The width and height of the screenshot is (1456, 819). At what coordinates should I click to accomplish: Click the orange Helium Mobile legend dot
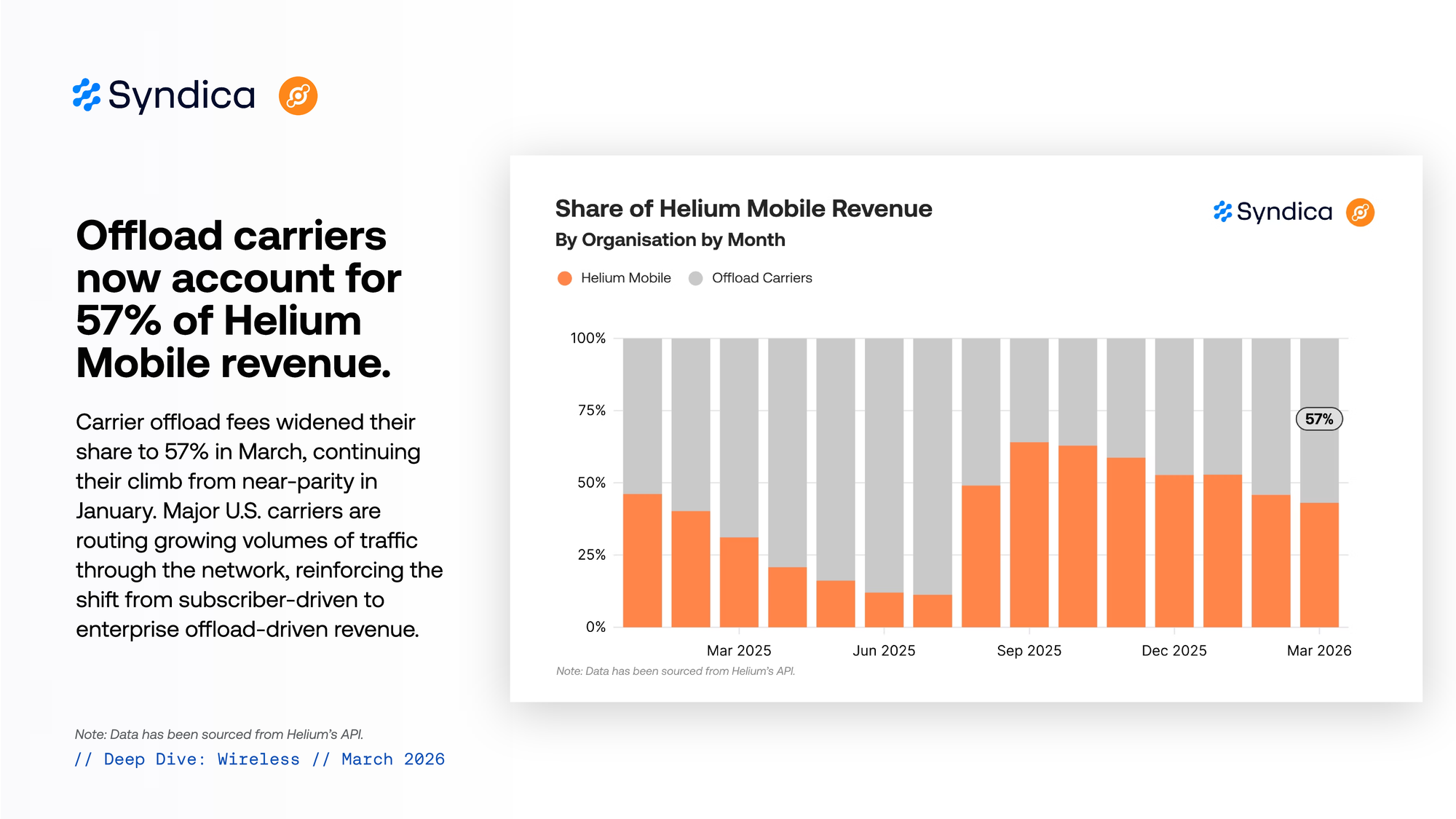pyautogui.click(x=564, y=278)
